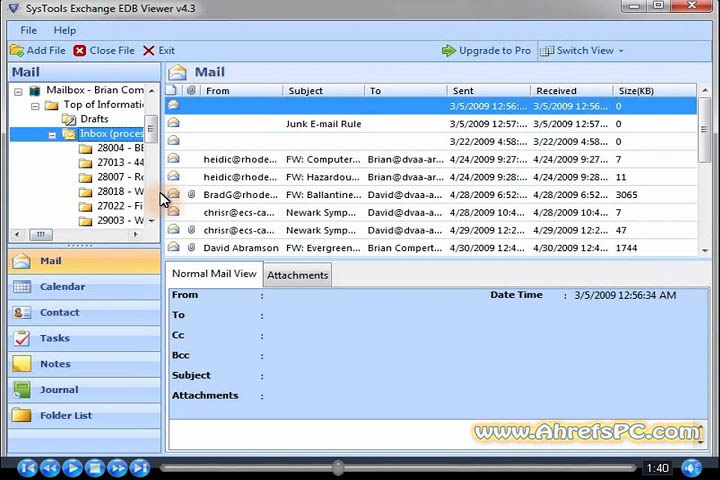This screenshot has width=720, height=480.
Task: Select the Junk E-mail Rule message
Action: [431, 124]
